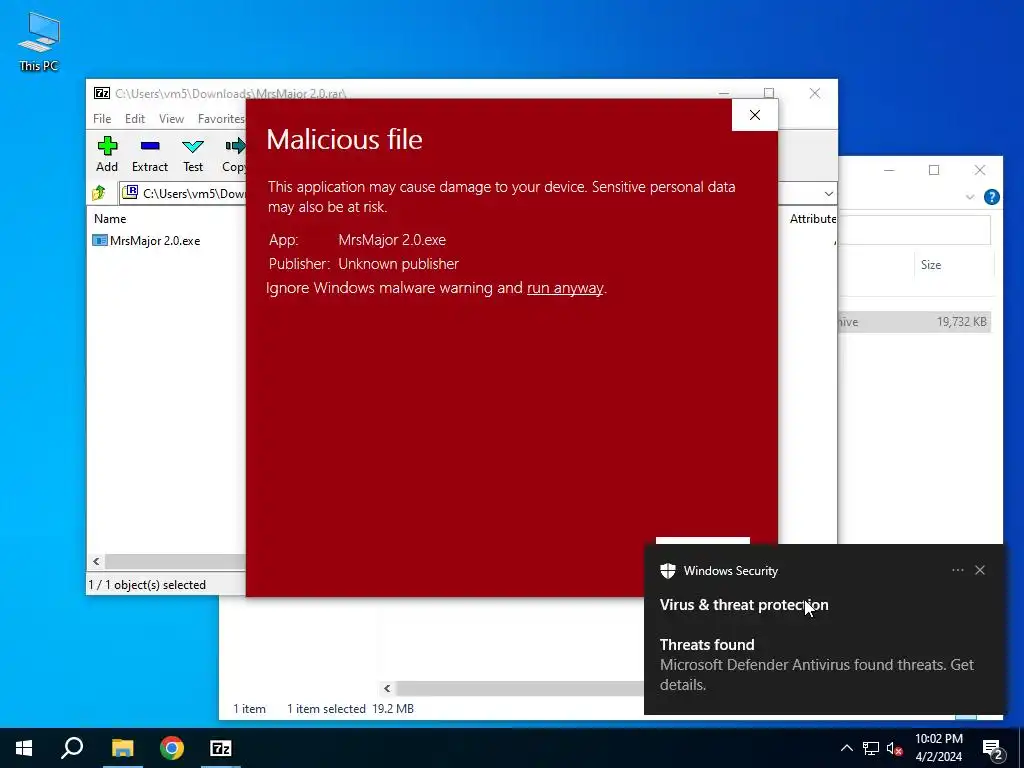Click the Windows Security shield icon
The image size is (1024, 768).
tap(667, 571)
